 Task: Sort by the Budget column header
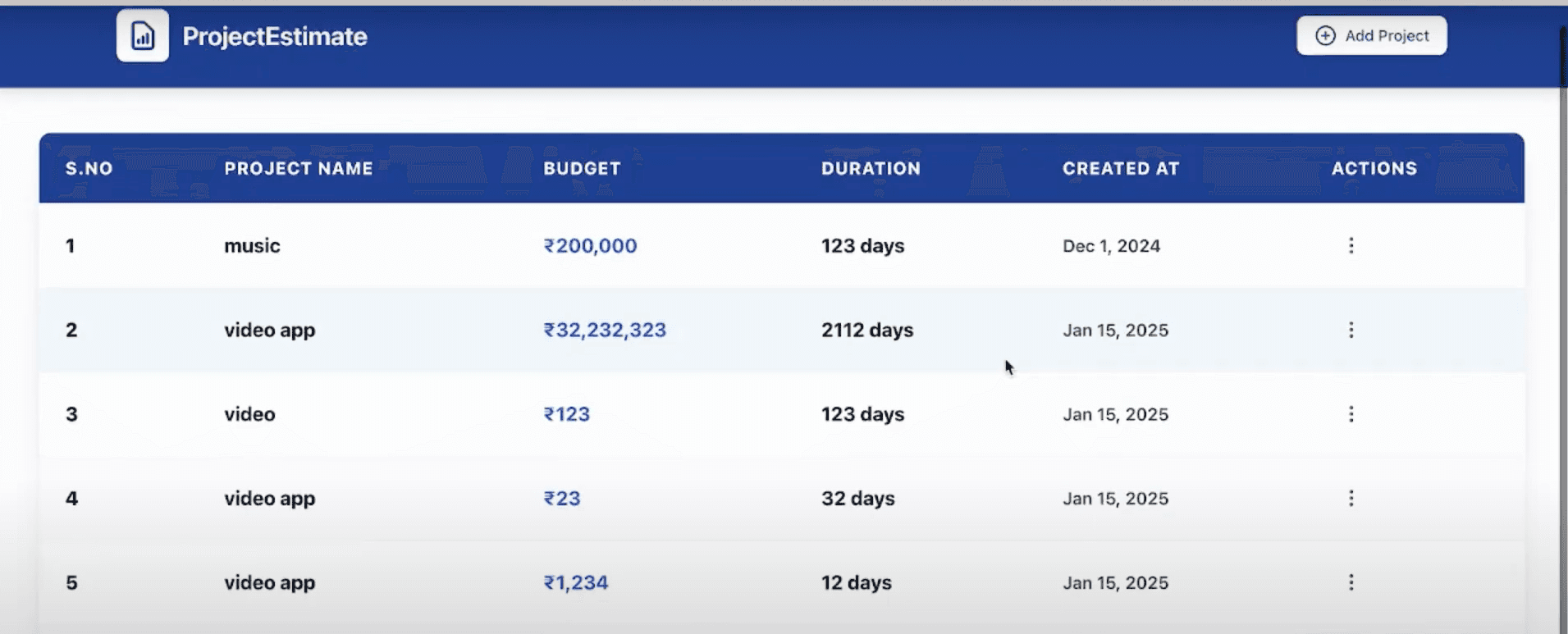click(x=582, y=168)
